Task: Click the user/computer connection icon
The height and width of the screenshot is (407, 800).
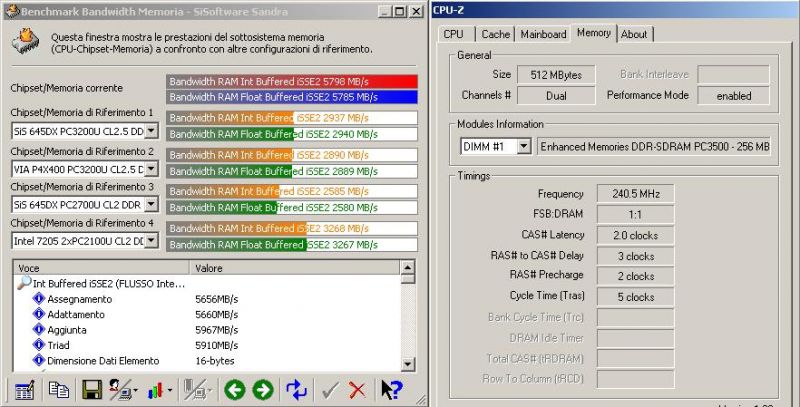Action: click(x=120, y=390)
